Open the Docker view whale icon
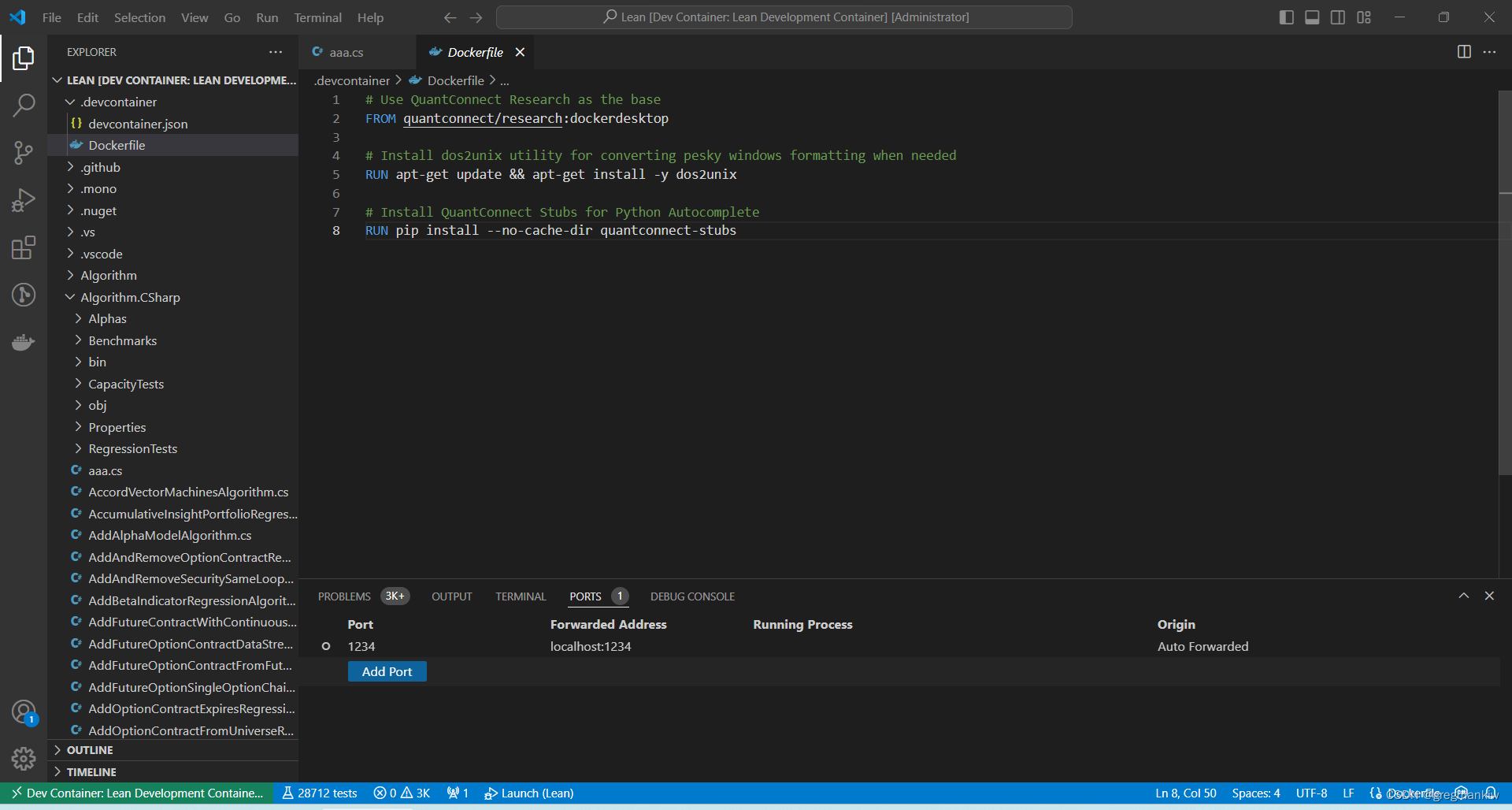Image resolution: width=1512 pixels, height=810 pixels. click(x=24, y=342)
